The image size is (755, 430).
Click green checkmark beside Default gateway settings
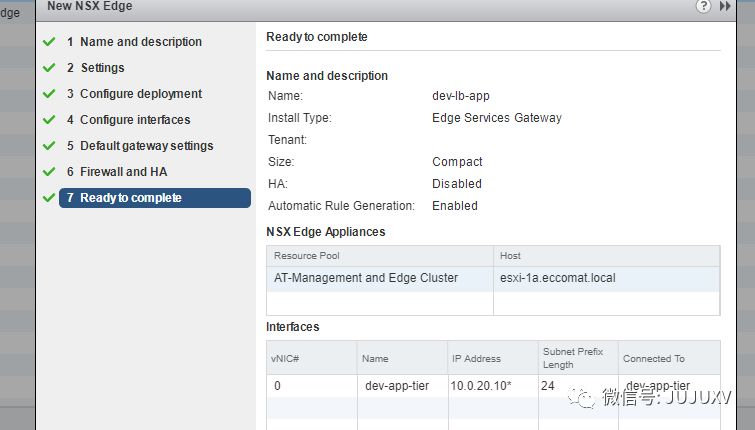click(x=49, y=146)
